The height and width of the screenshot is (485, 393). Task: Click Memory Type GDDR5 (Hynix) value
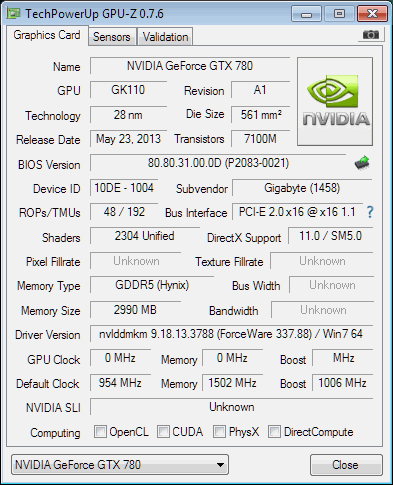152,285
